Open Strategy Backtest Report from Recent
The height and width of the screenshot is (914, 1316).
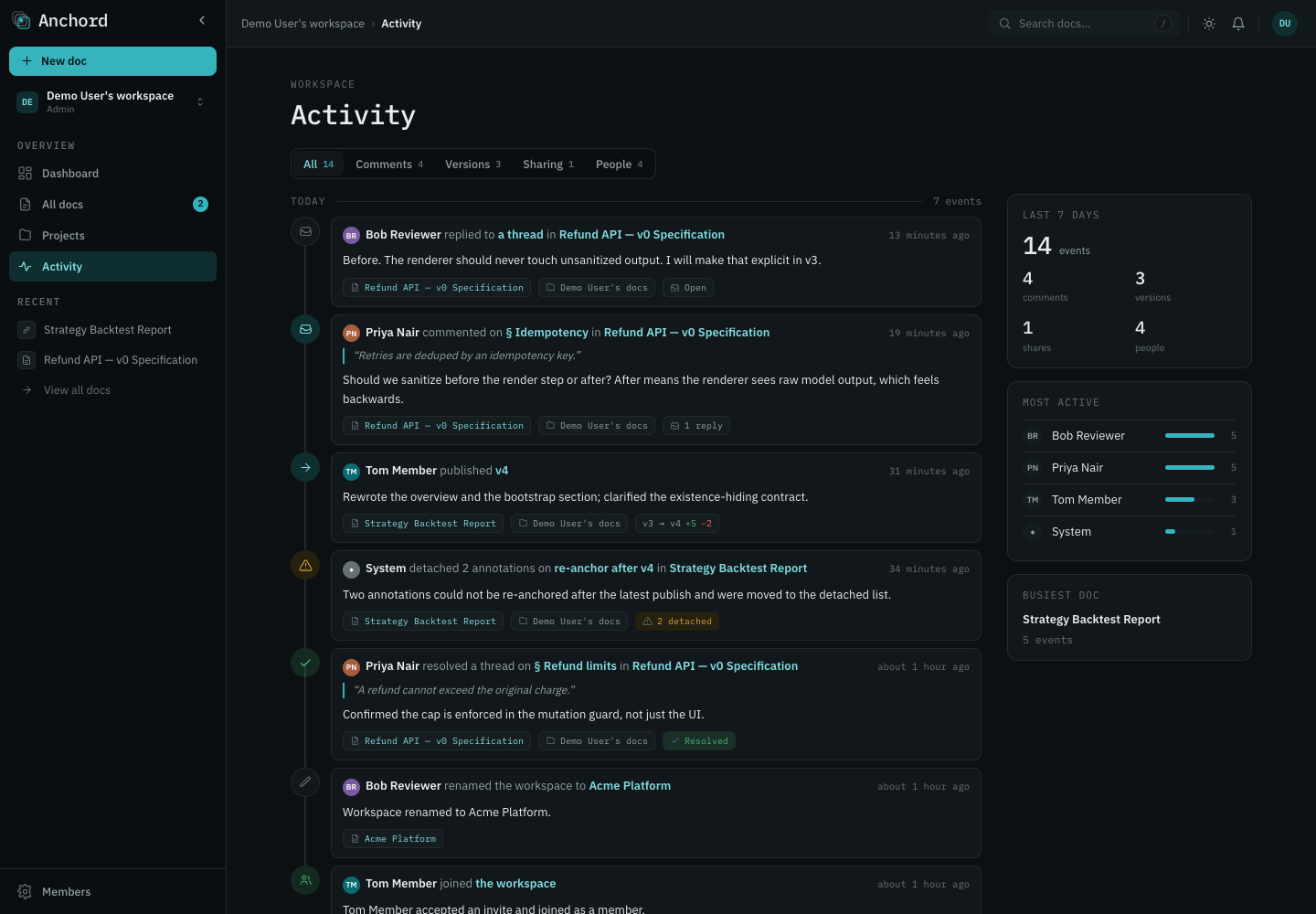coord(112,330)
